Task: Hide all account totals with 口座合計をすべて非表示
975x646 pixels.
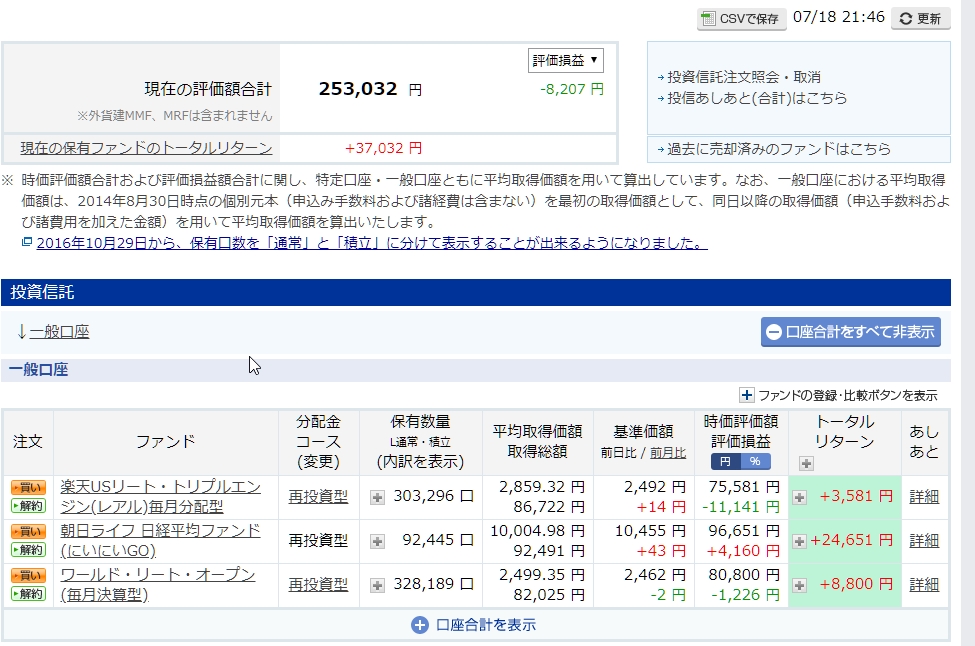Action: [850, 332]
